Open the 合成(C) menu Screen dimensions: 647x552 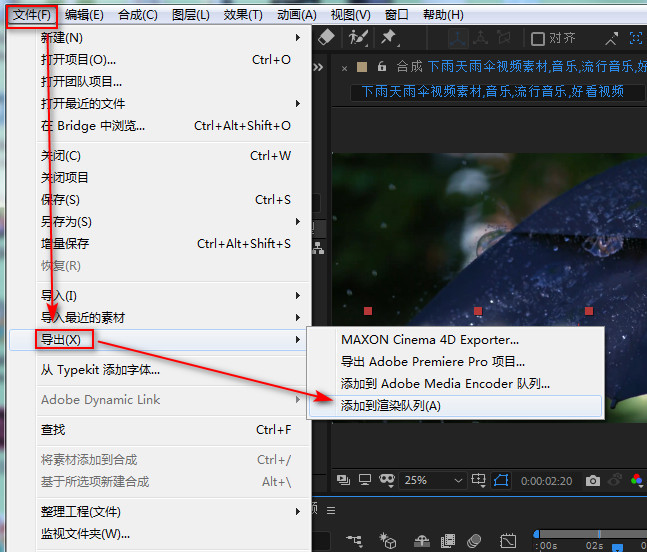click(138, 15)
